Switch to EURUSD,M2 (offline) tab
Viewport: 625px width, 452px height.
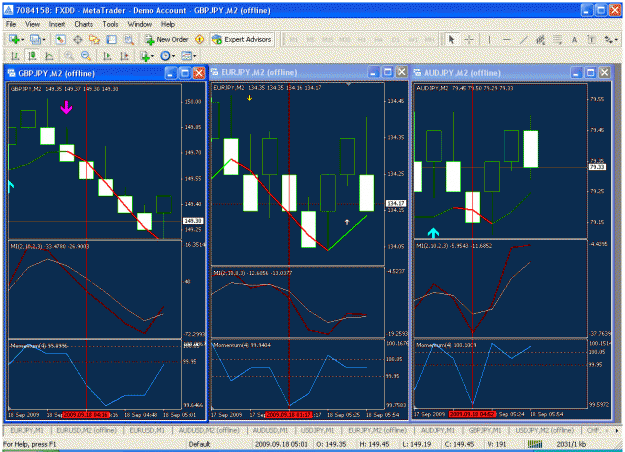(86, 430)
